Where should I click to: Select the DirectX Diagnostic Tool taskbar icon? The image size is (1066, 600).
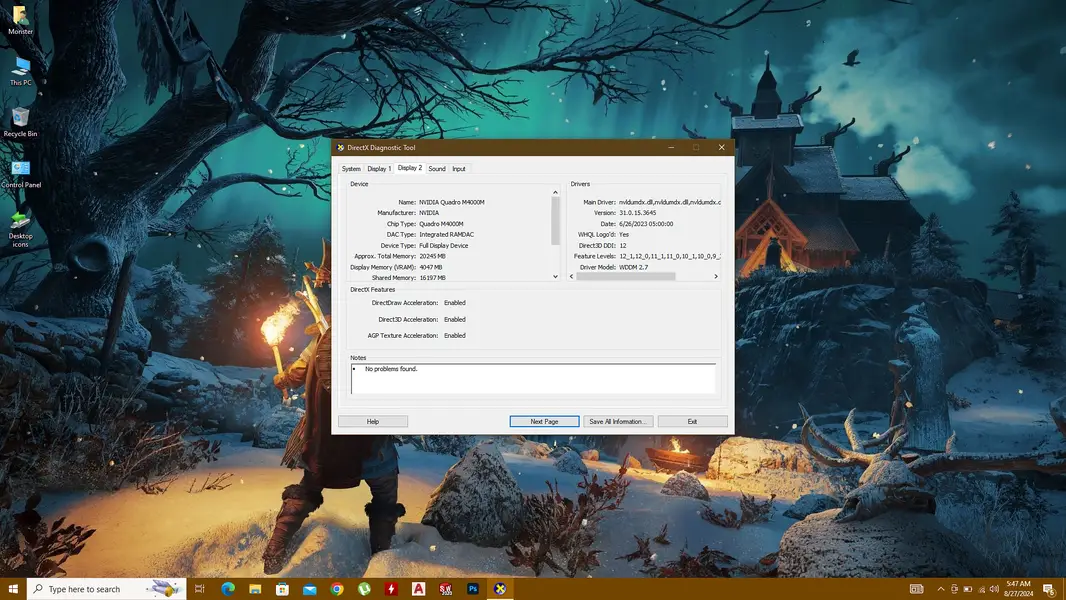[x=500, y=588]
